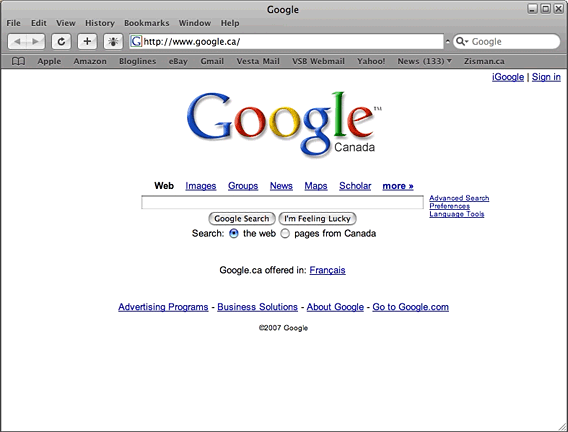Switch to Maps search
The height and width of the screenshot is (432, 568).
(316, 186)
